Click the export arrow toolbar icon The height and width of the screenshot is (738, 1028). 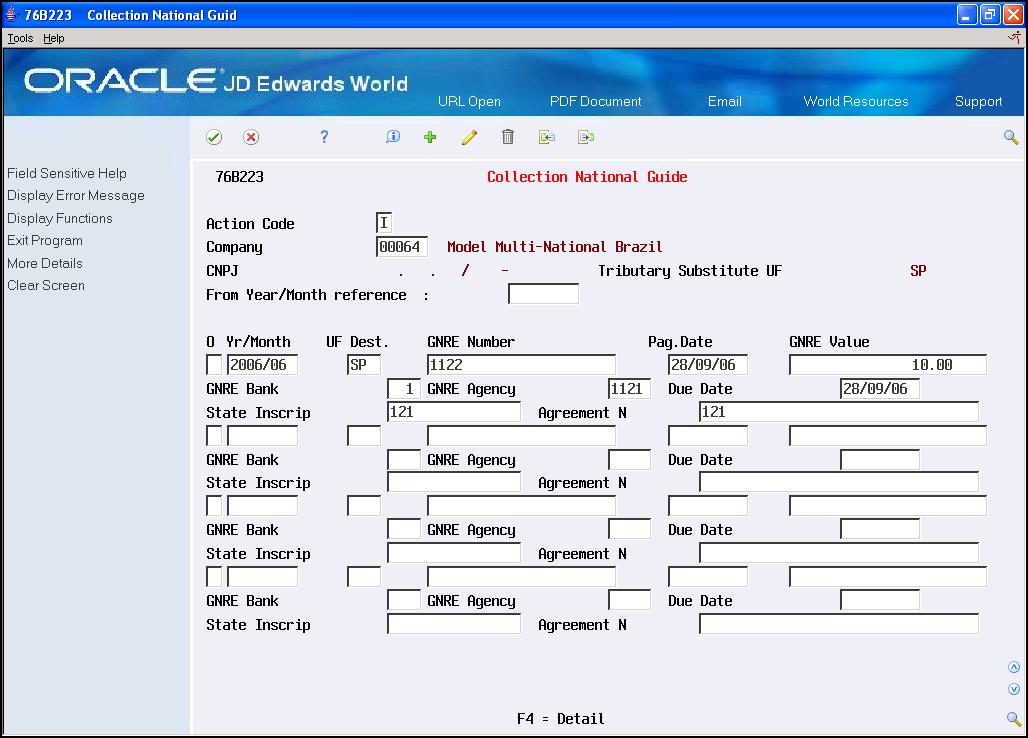tap(585, 137)
